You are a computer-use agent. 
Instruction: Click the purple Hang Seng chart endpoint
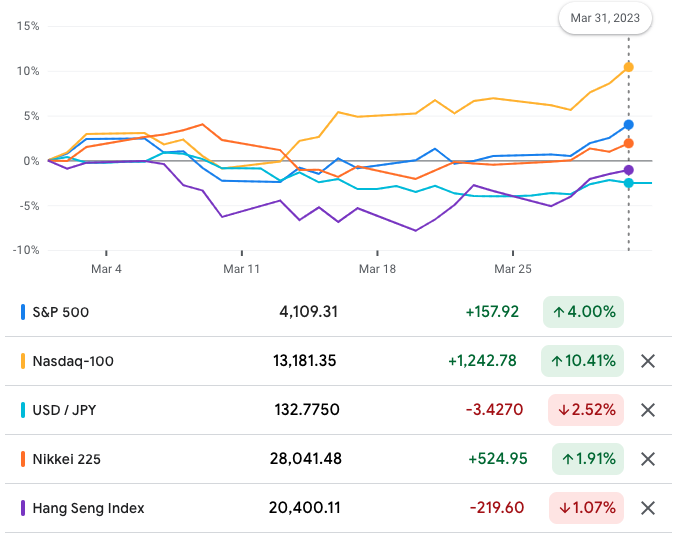(628, 170)
